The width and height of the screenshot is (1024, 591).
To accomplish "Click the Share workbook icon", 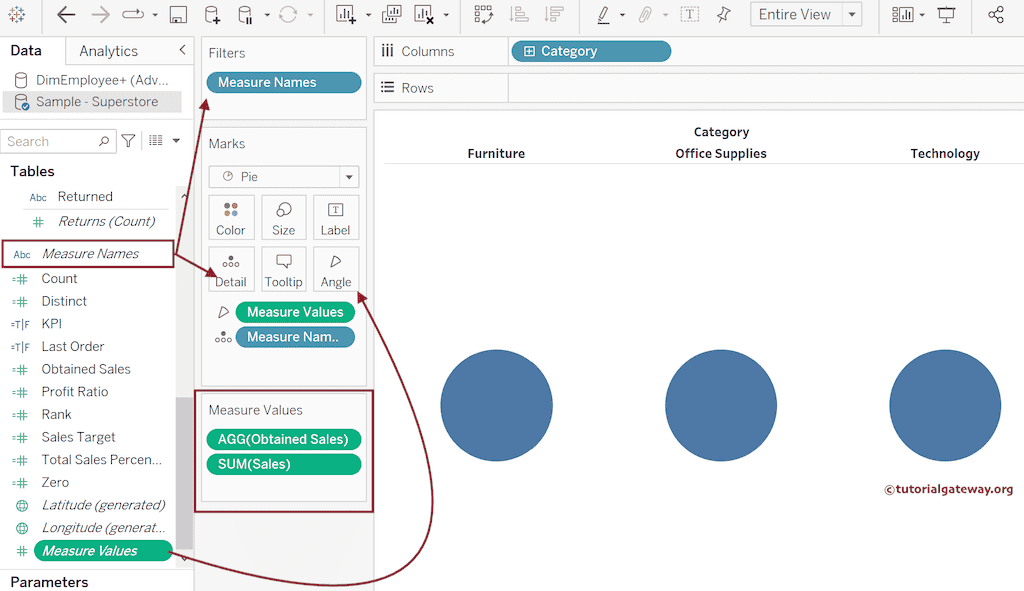I will 996,14.
